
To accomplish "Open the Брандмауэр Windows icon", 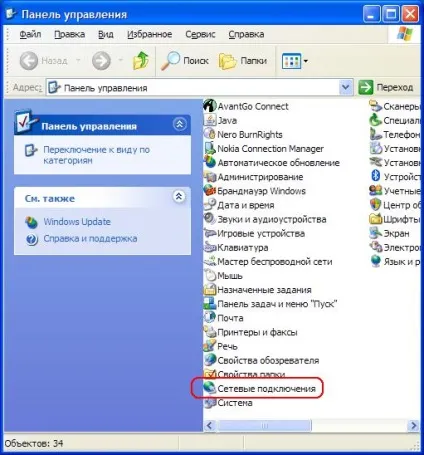I will click(210, 191).
